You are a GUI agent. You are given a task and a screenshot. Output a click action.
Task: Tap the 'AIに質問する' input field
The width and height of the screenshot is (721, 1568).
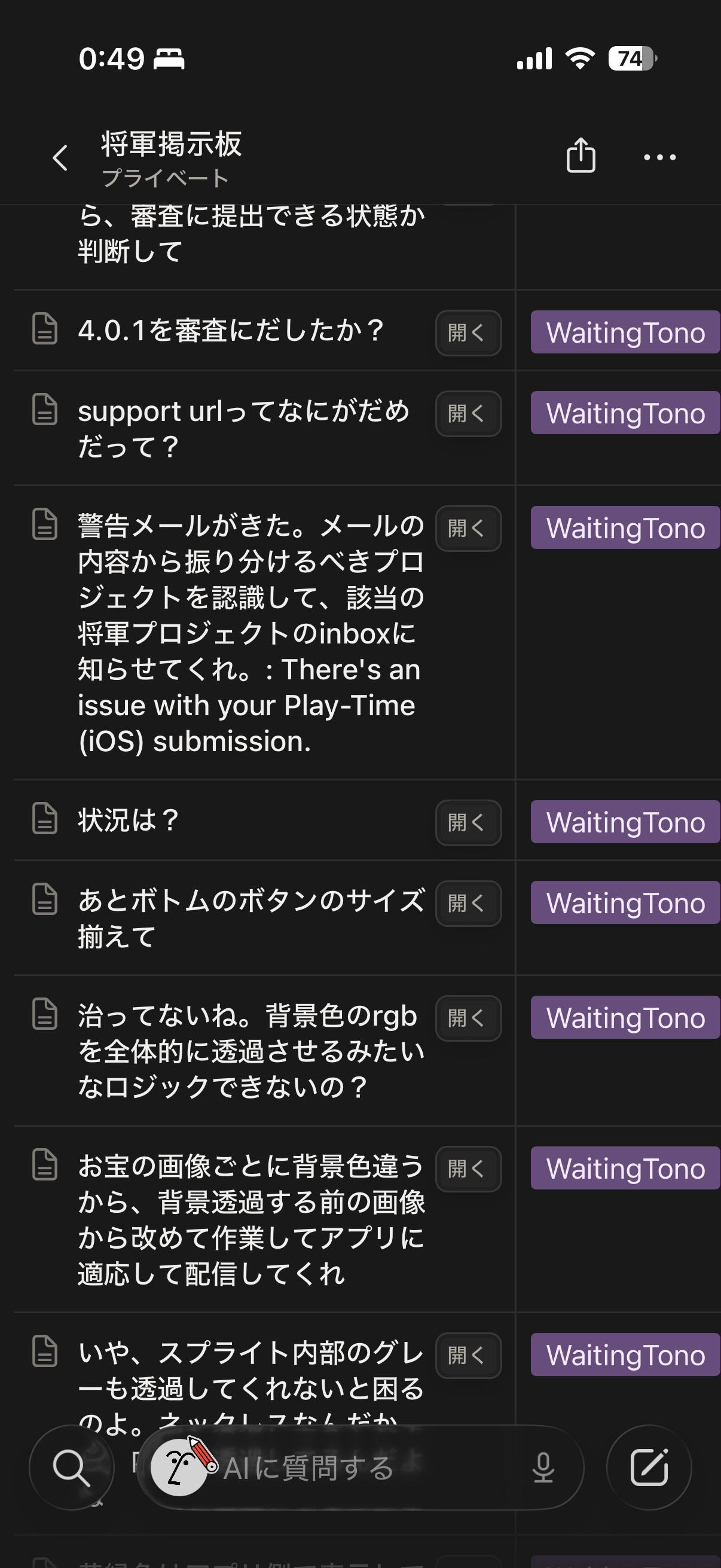[x=365, y=1468]
